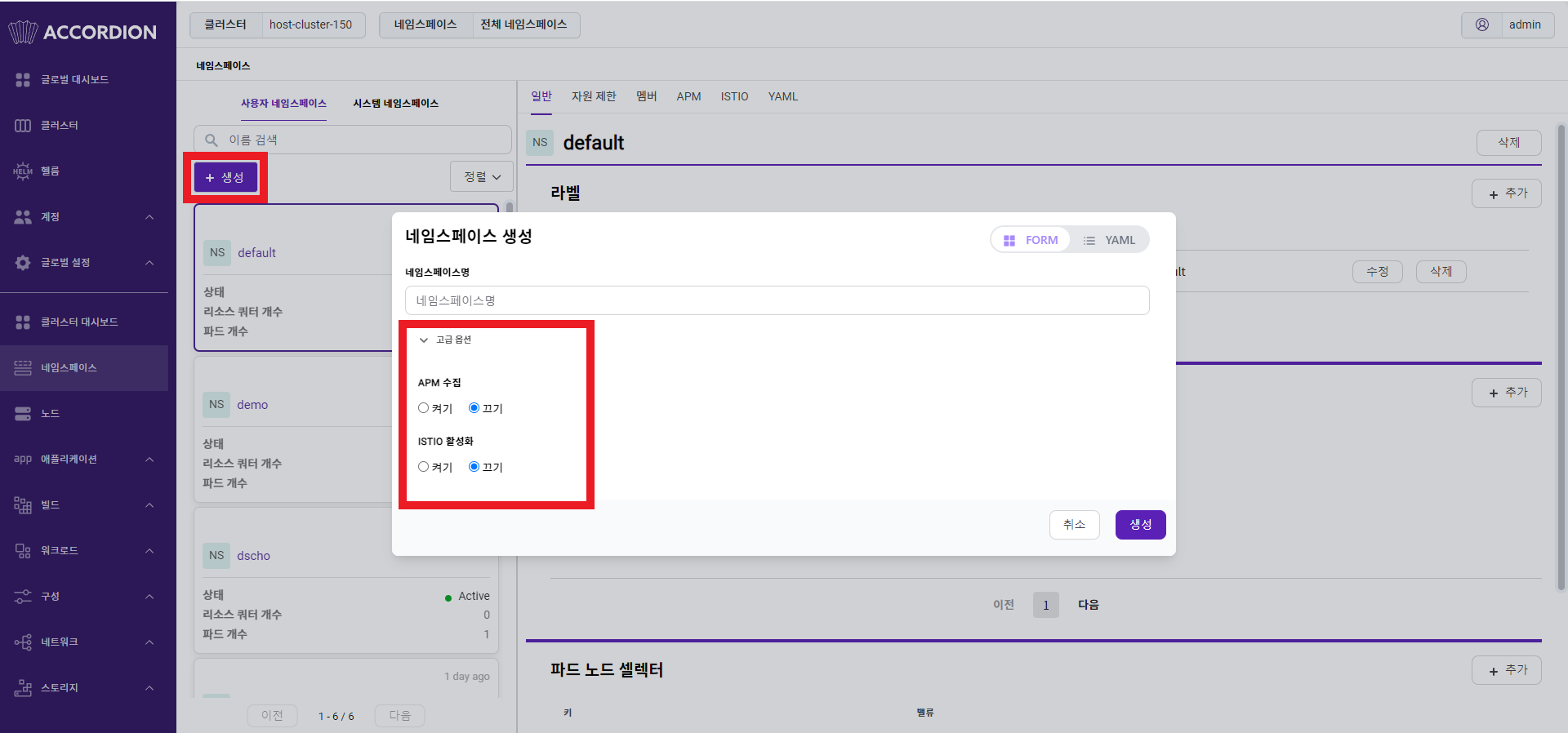
Task: Click the + 생성 button above namespace list
Action: tap(225, 177)
